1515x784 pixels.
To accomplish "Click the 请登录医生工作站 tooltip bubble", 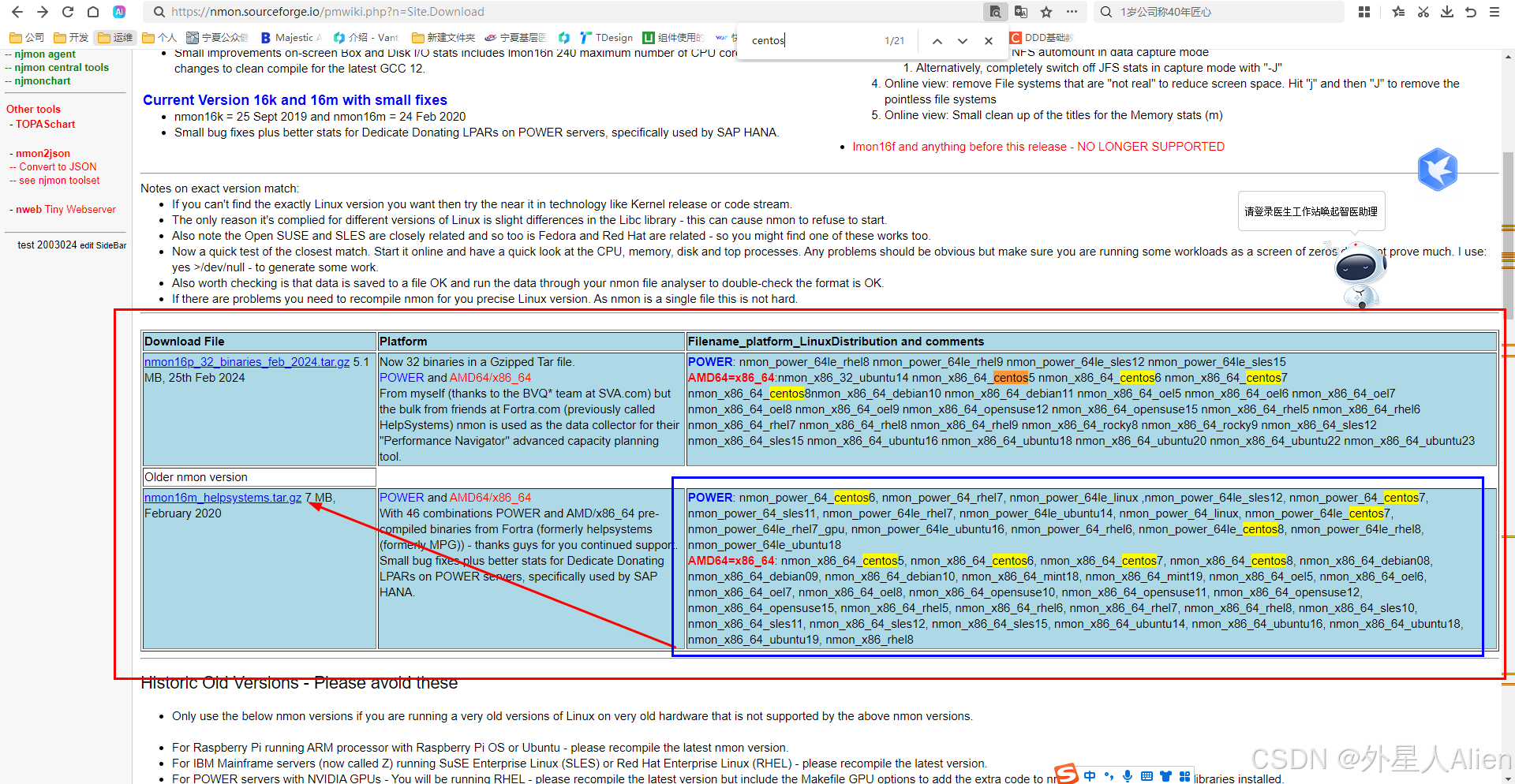I will point(1311,211).
